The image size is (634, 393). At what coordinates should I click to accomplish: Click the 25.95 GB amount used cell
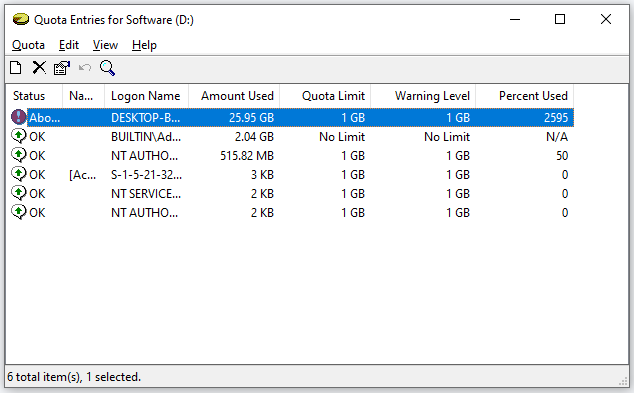tap(251, 118)
